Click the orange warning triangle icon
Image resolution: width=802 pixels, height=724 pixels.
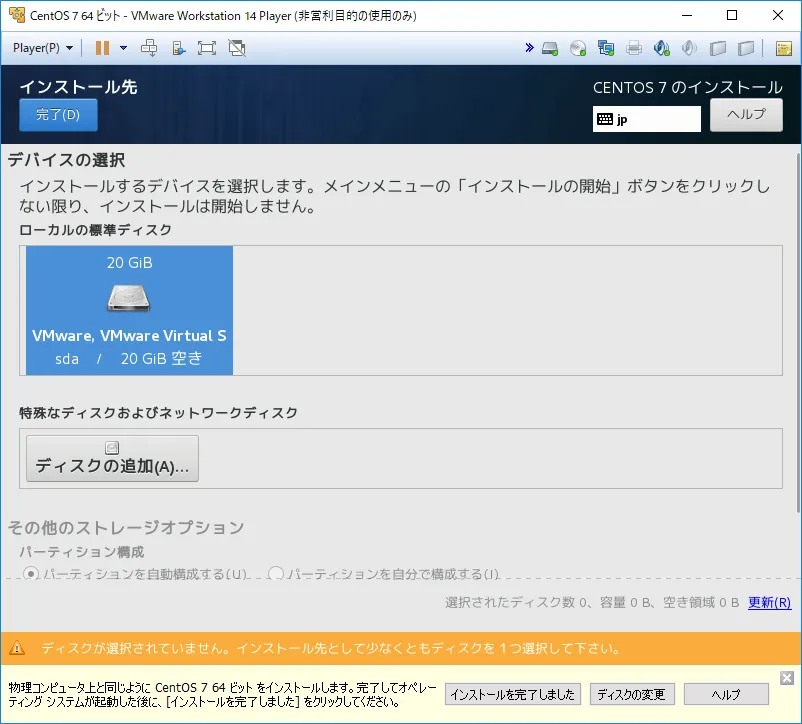(x=17, y=648)
